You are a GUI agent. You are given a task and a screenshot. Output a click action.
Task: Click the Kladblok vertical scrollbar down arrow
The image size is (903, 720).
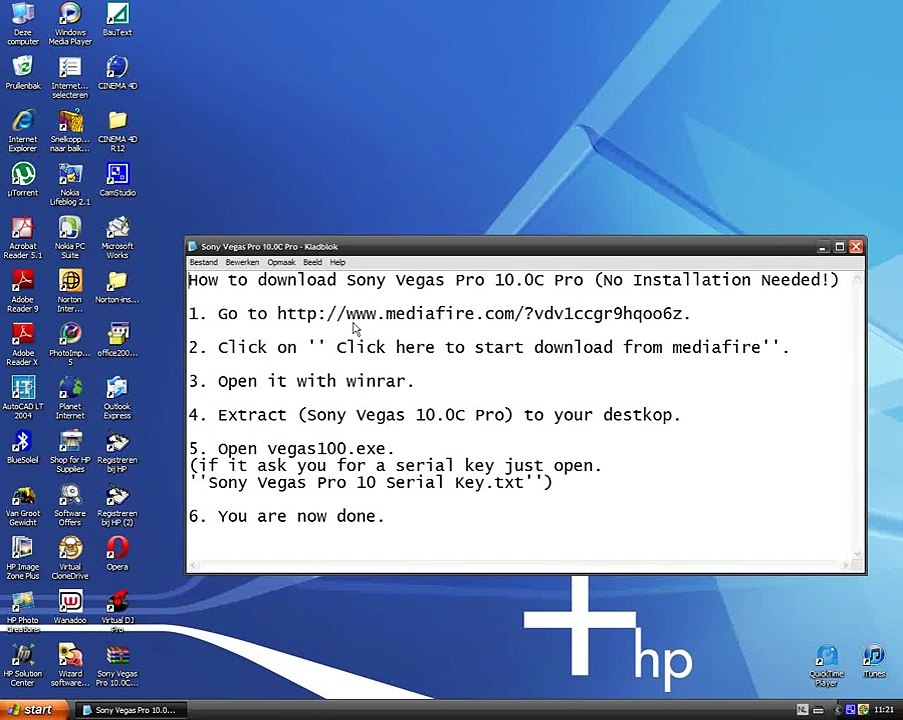tap(857, 553)
